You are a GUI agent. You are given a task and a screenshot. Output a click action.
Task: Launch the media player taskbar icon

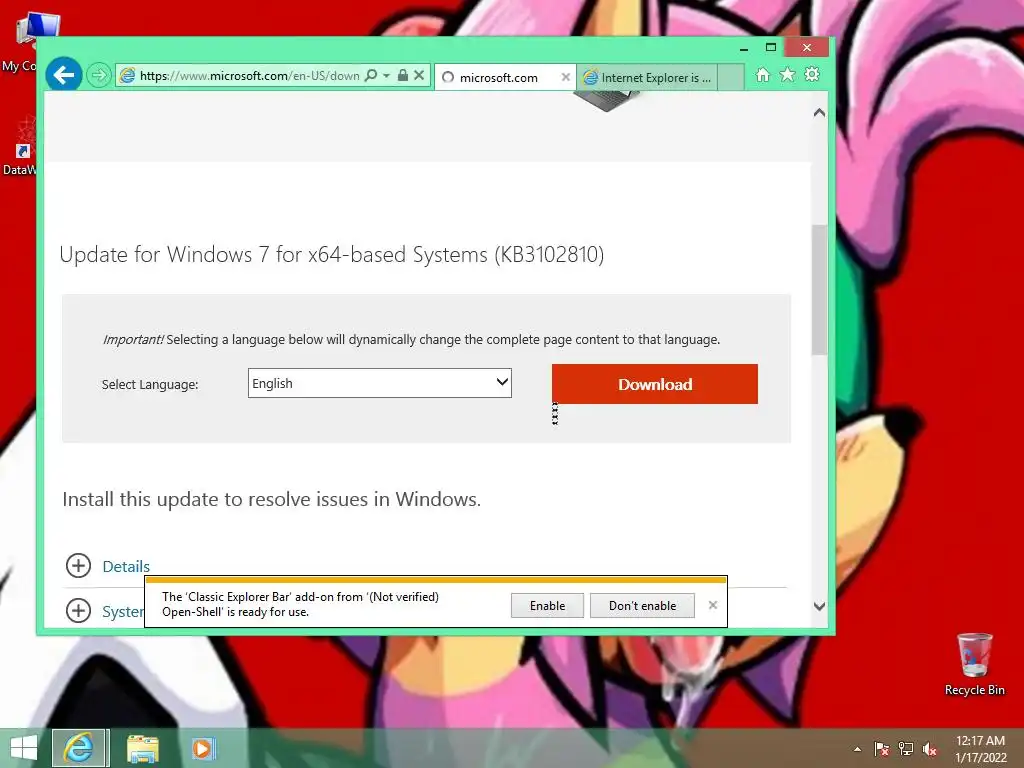pyautogui.click(x=202, y=748)
